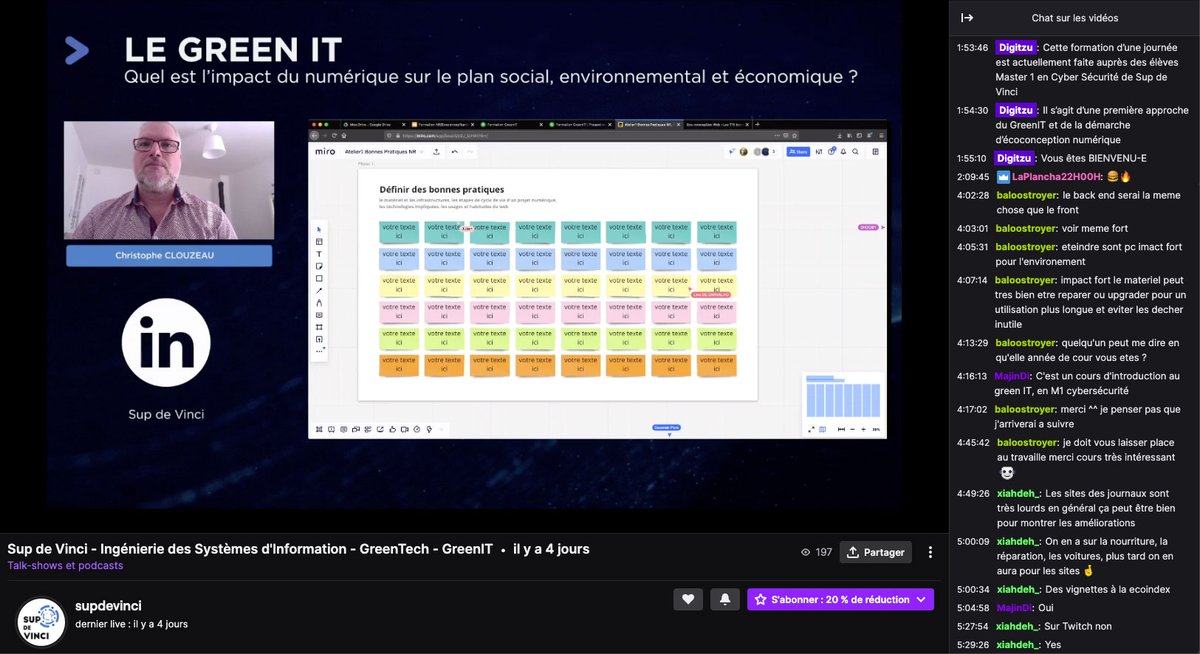The image size is (1200, 654).
Task: Select the Miro cursor tool in the video
Action: [320, 229]
